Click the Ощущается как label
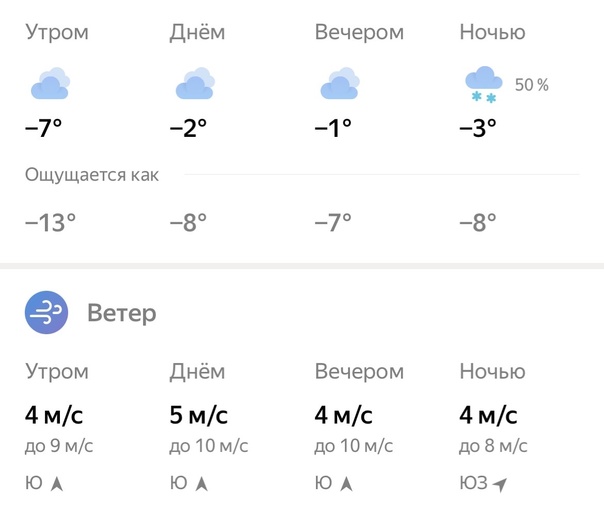The height and width of the screenshot is (516, 604). [92, 176]
